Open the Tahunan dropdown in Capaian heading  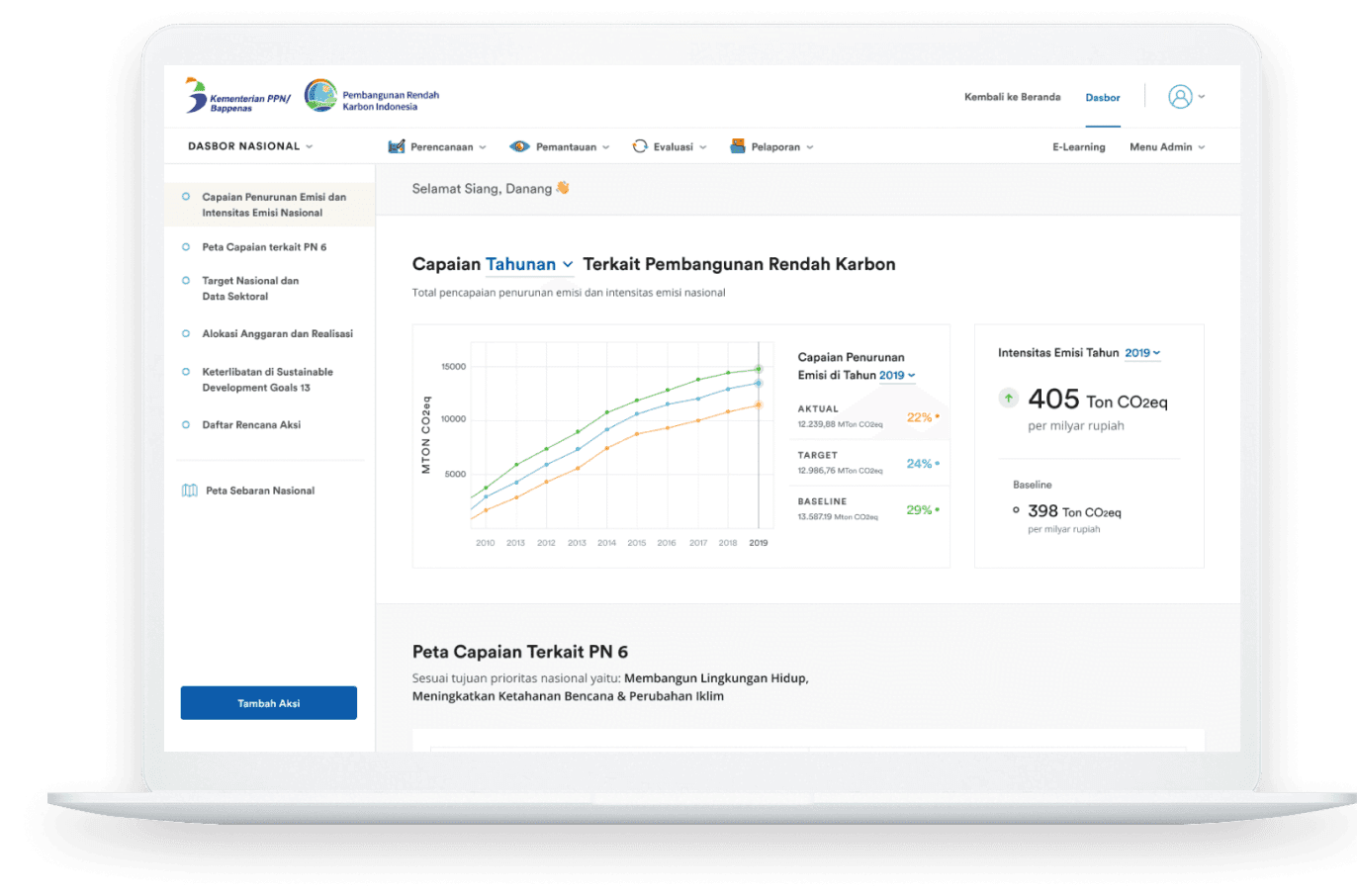pyautogui.click(x=529, y=264)
